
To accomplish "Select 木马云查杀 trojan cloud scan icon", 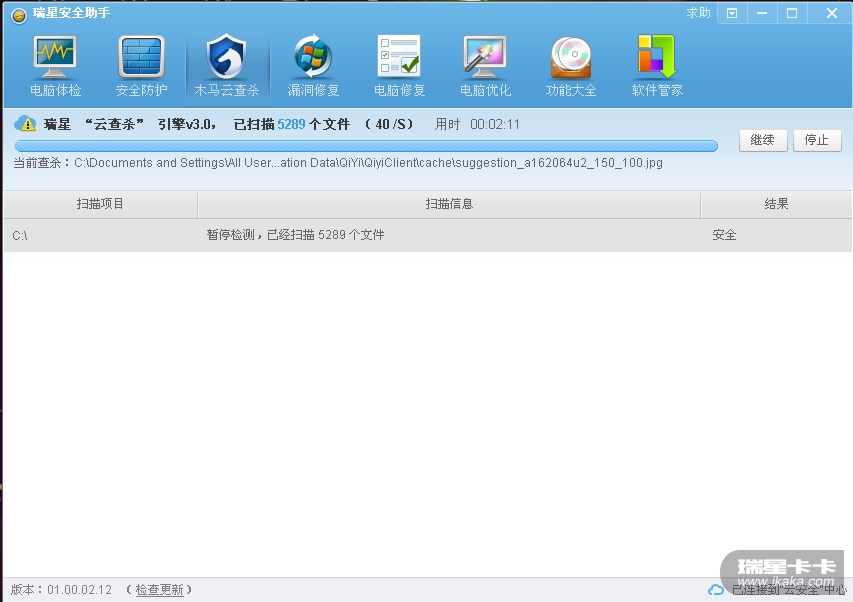I will click(227, 66).
